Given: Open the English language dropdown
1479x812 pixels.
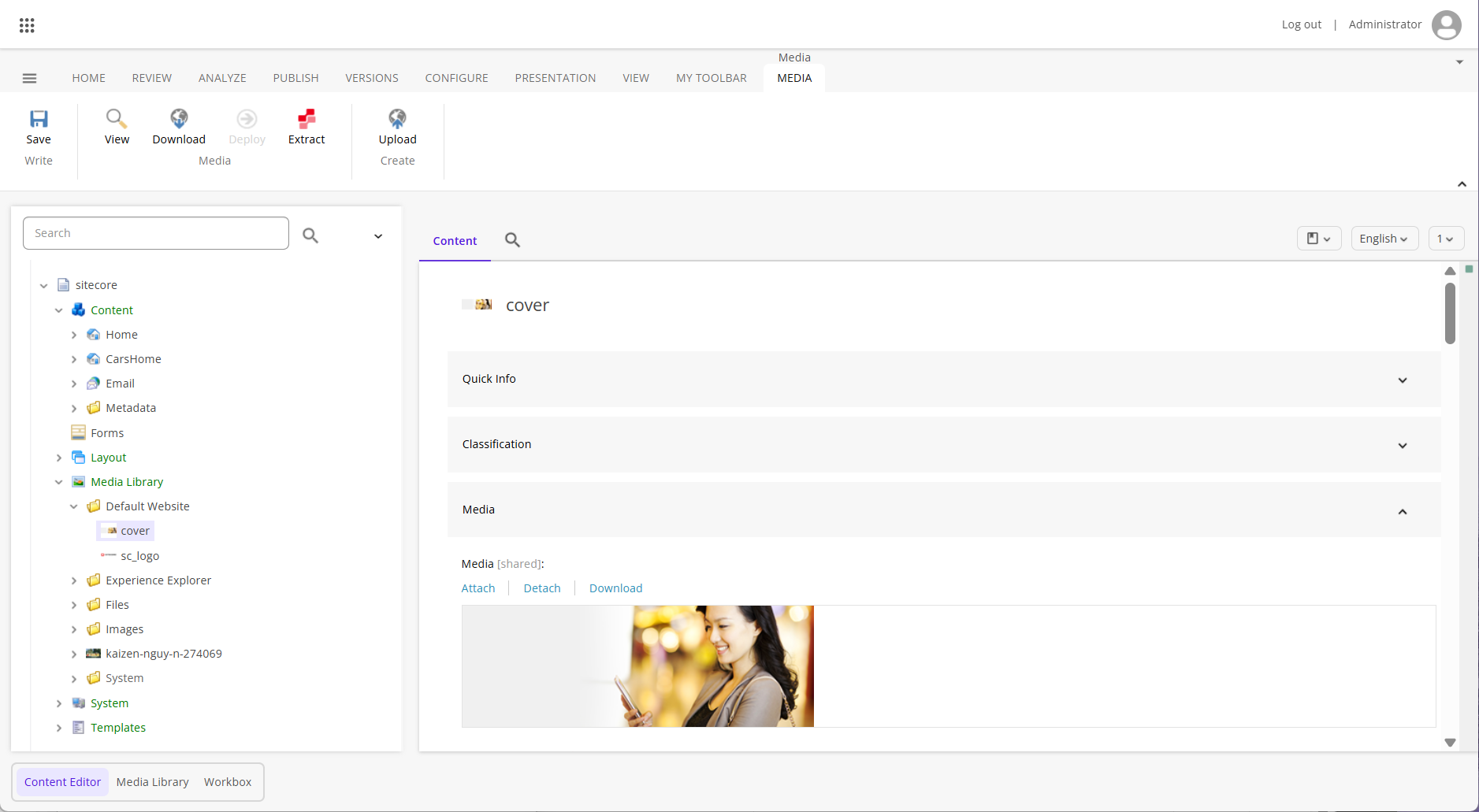Looking at the screenshot, I should coord(1384,239).
